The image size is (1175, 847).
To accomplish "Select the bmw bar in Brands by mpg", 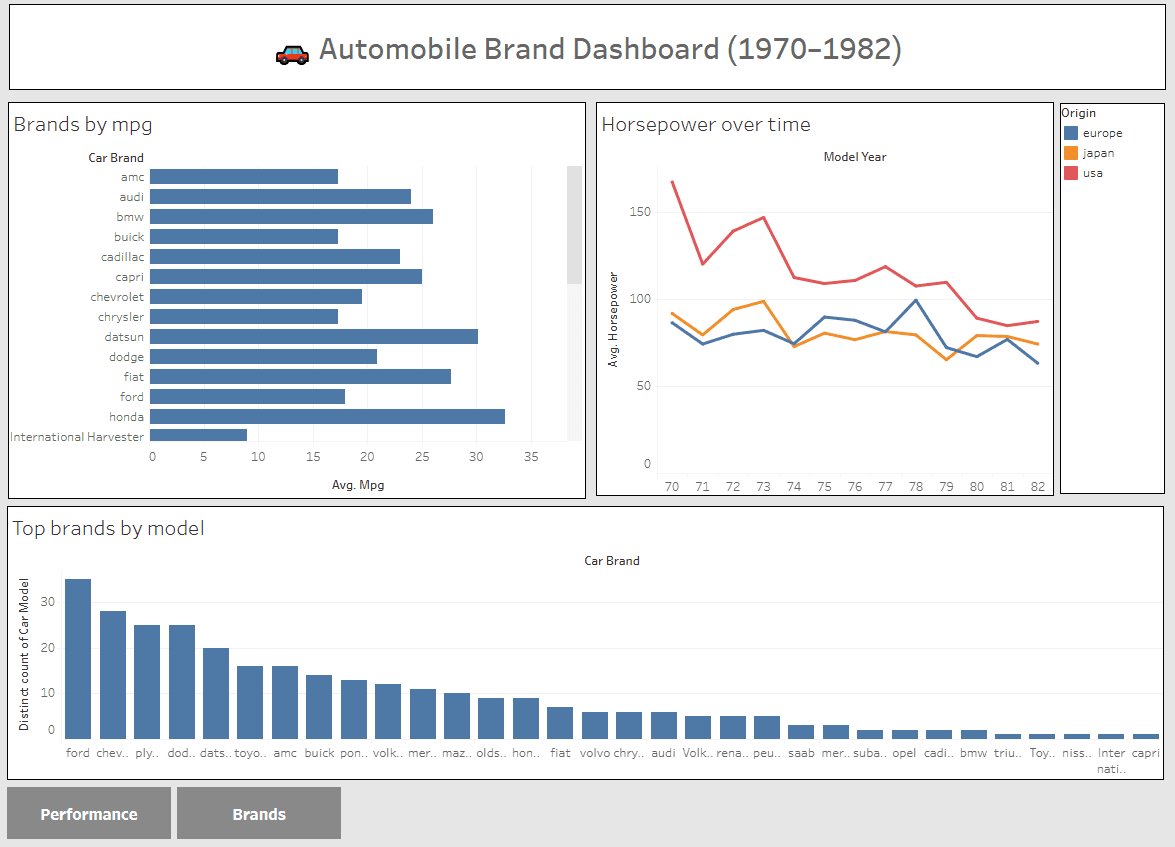I will (290, 216).
